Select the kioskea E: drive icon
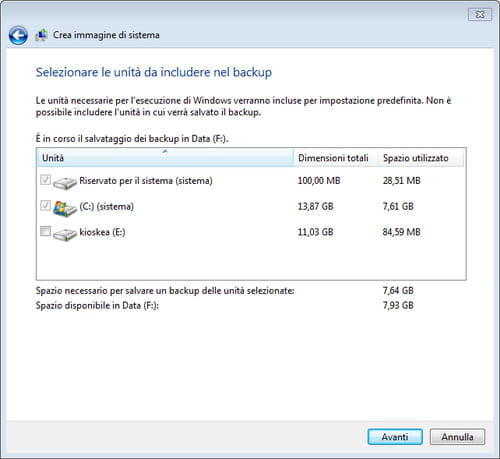 [x=65, y=234]
